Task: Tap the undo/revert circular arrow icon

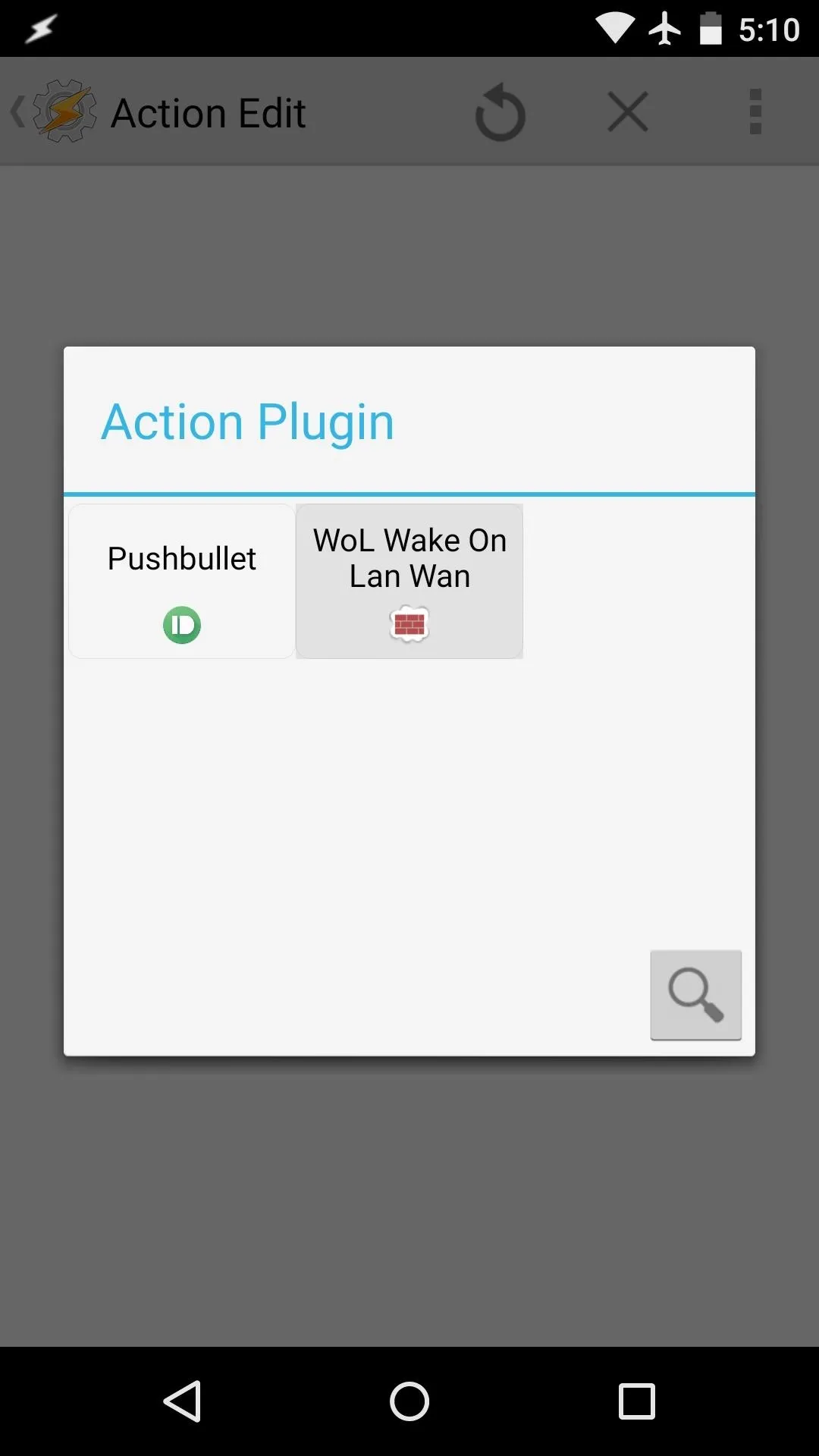Action: pyautogui.click(x=500, y=112)
